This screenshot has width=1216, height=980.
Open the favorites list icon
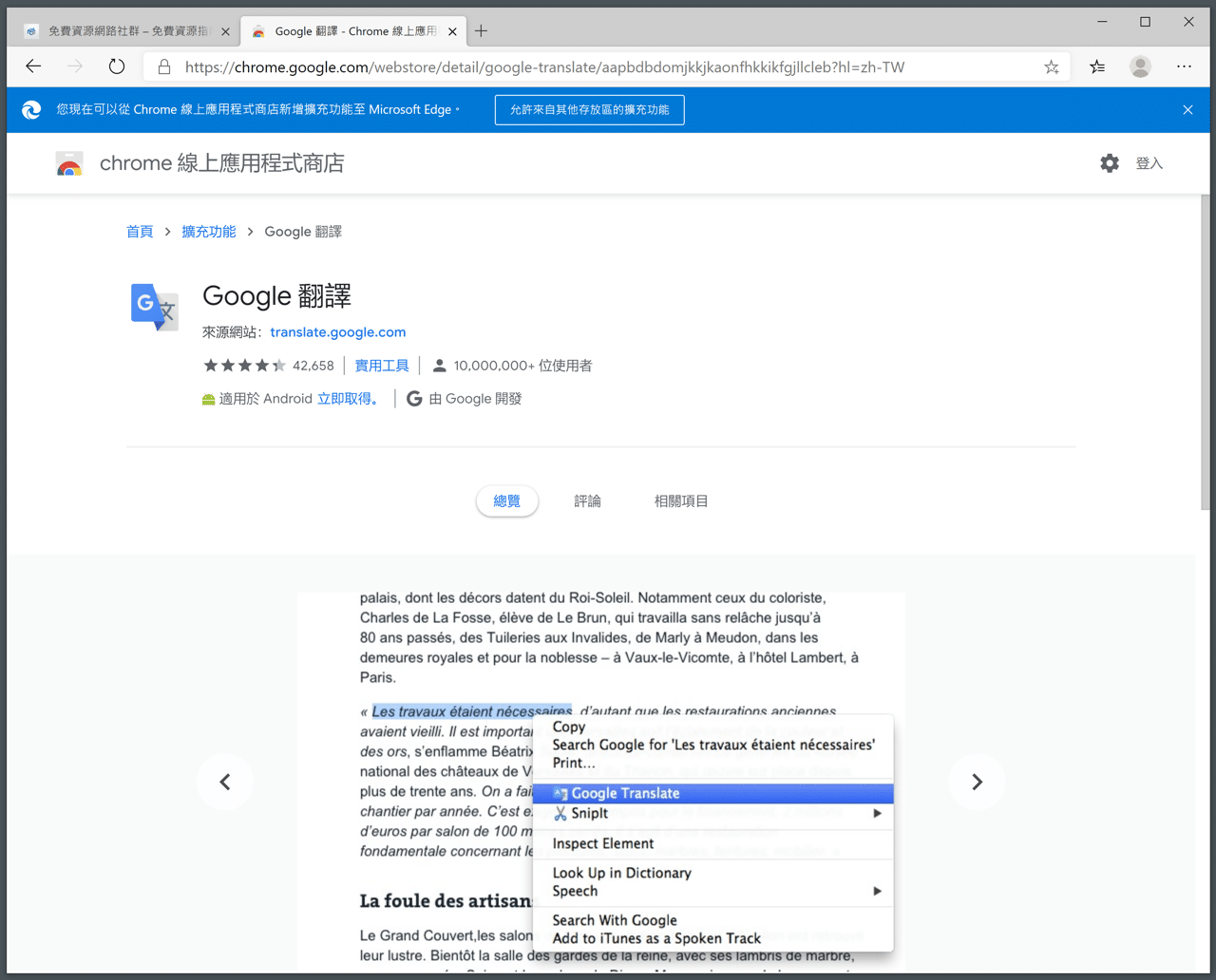[x=1097, y=66]
